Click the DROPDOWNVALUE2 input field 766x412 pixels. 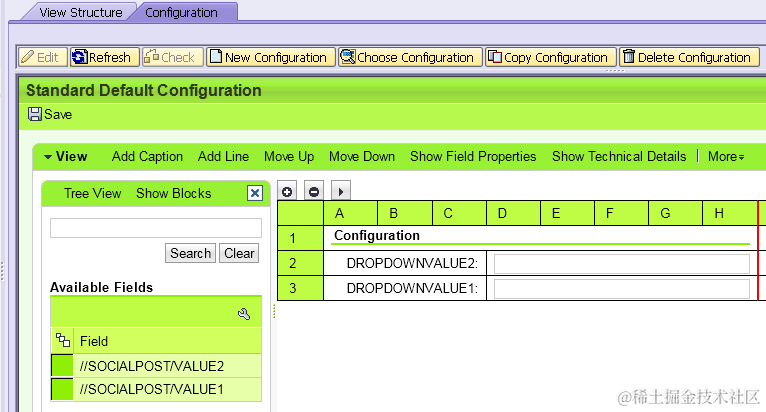tap(622, 263)
